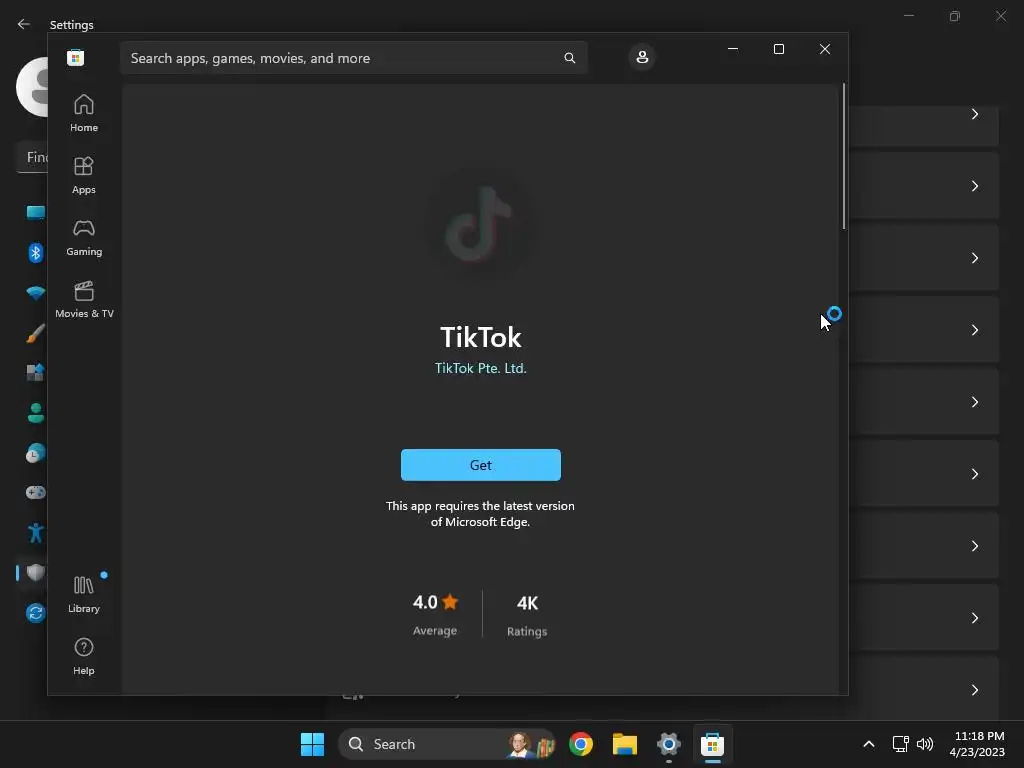The width and height of the screenshot is (1024, 768).
Task: Select Personalization brush icon in Settings
Action: point(35,333)
